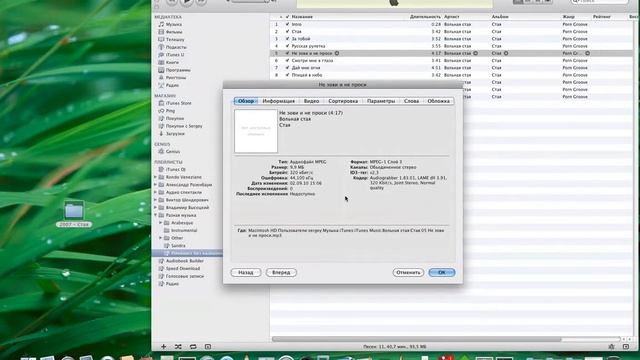Image resolution: width=640 pixels, height=360 pixels.
Task: Expand the Arabesque subfolder
Action: click(x=160, y=223)
